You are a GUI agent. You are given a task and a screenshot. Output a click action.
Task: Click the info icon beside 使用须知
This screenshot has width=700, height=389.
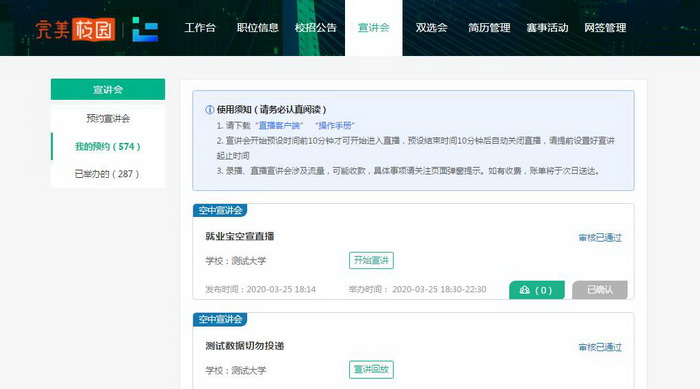[209, 109]
